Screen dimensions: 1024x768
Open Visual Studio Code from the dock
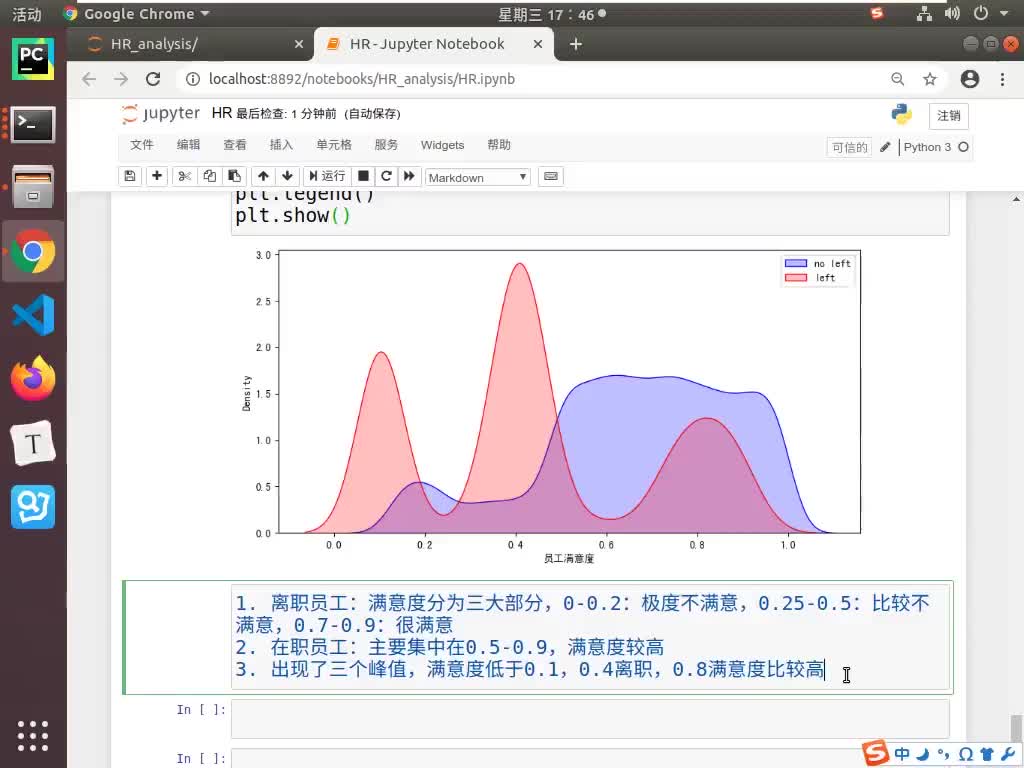click(33, 315)
